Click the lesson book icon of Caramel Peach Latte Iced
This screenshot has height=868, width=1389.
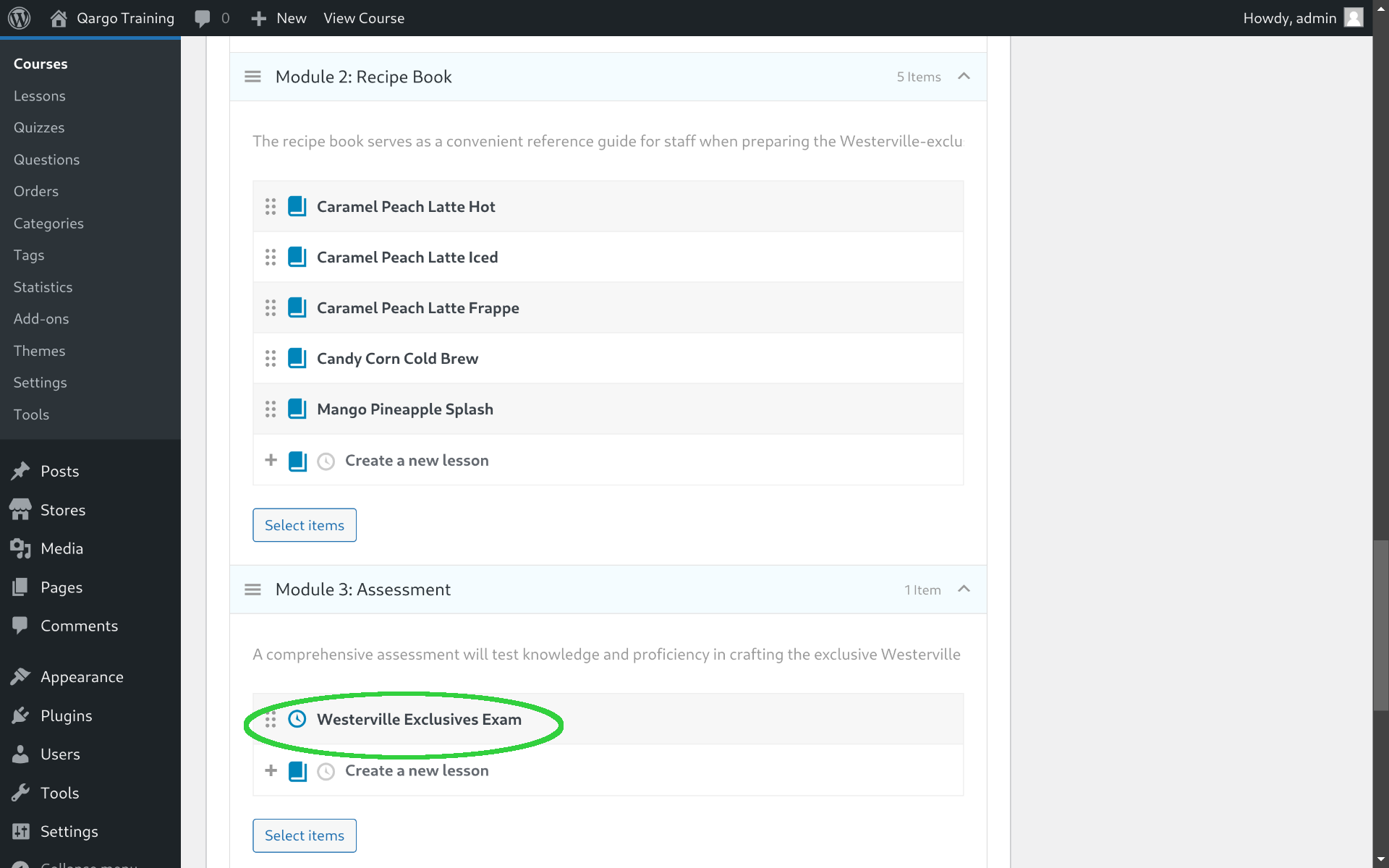point(297,257)
